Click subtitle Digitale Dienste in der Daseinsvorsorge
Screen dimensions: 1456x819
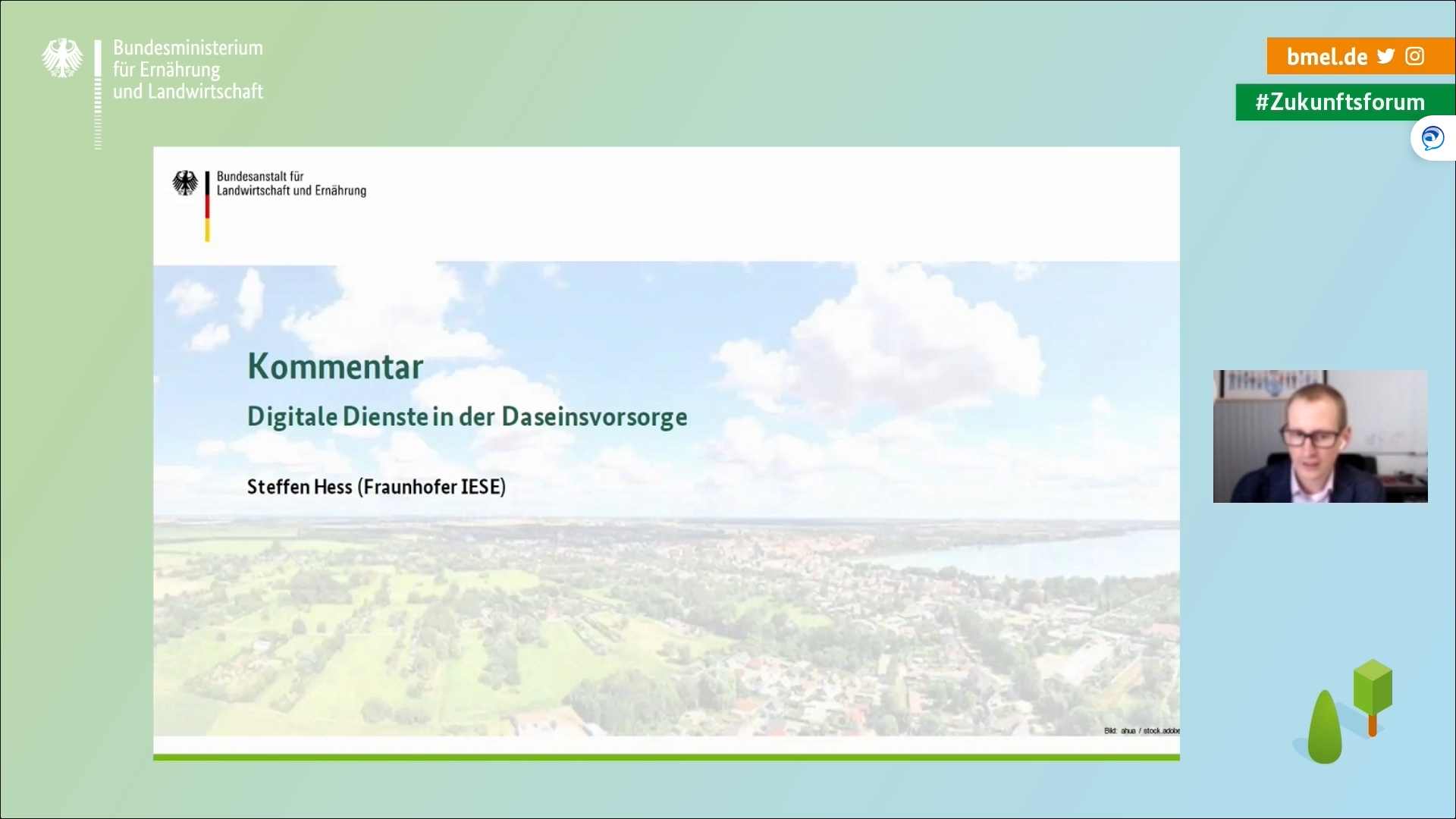[x=467, y=417]
